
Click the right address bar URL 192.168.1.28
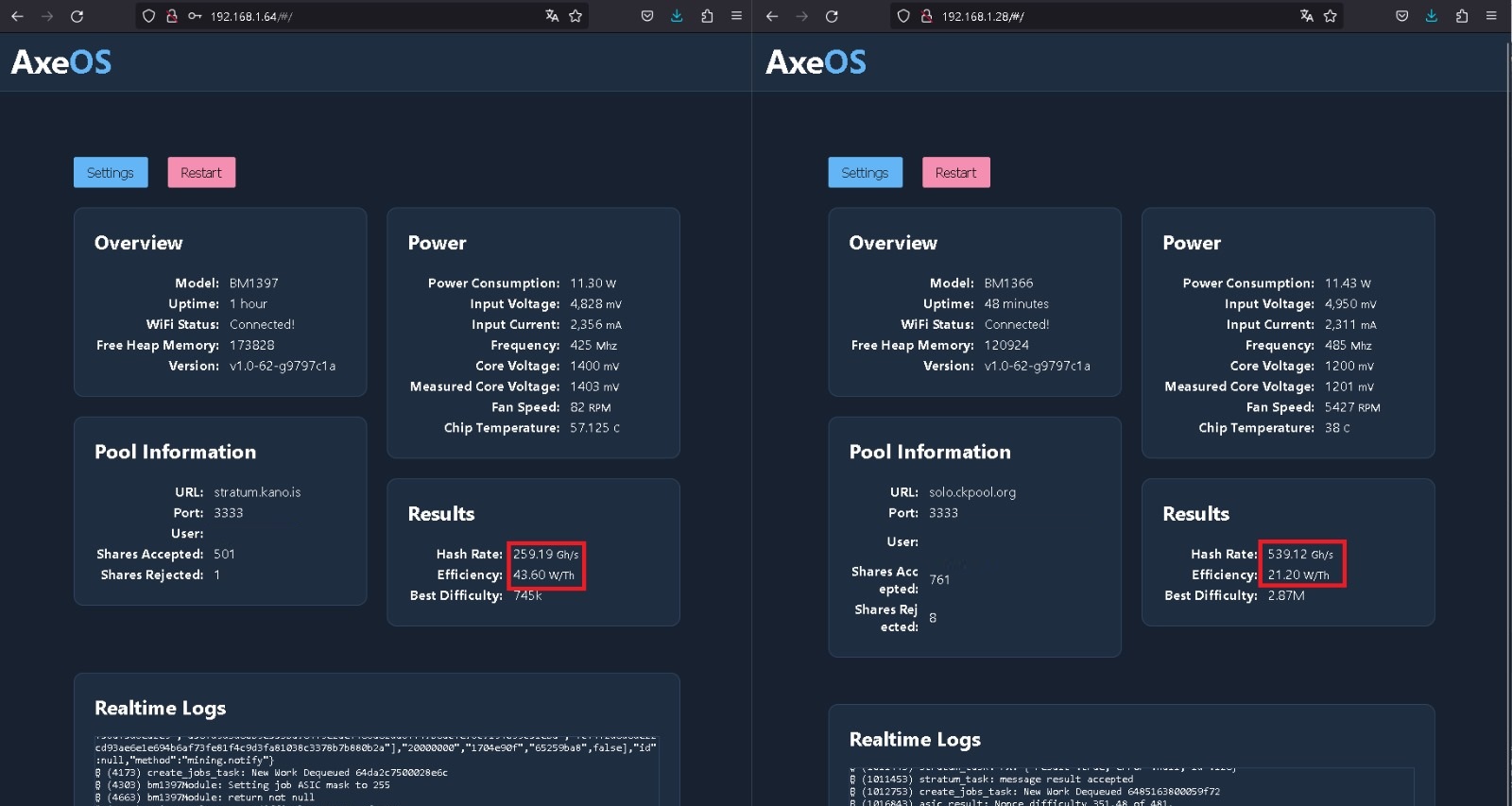(983, 17)
